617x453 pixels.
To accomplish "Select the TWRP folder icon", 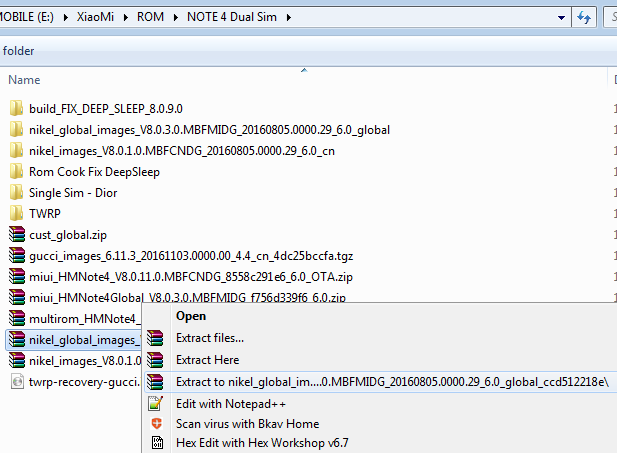I will [17, 213].
